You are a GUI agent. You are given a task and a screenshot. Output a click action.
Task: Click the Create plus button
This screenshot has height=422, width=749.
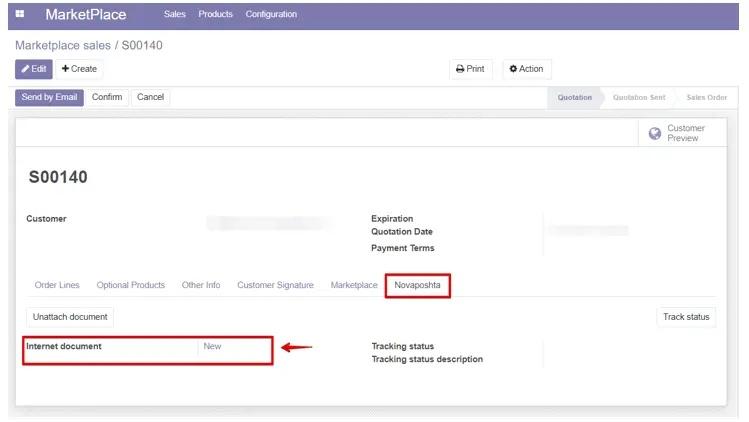(79, 69)
